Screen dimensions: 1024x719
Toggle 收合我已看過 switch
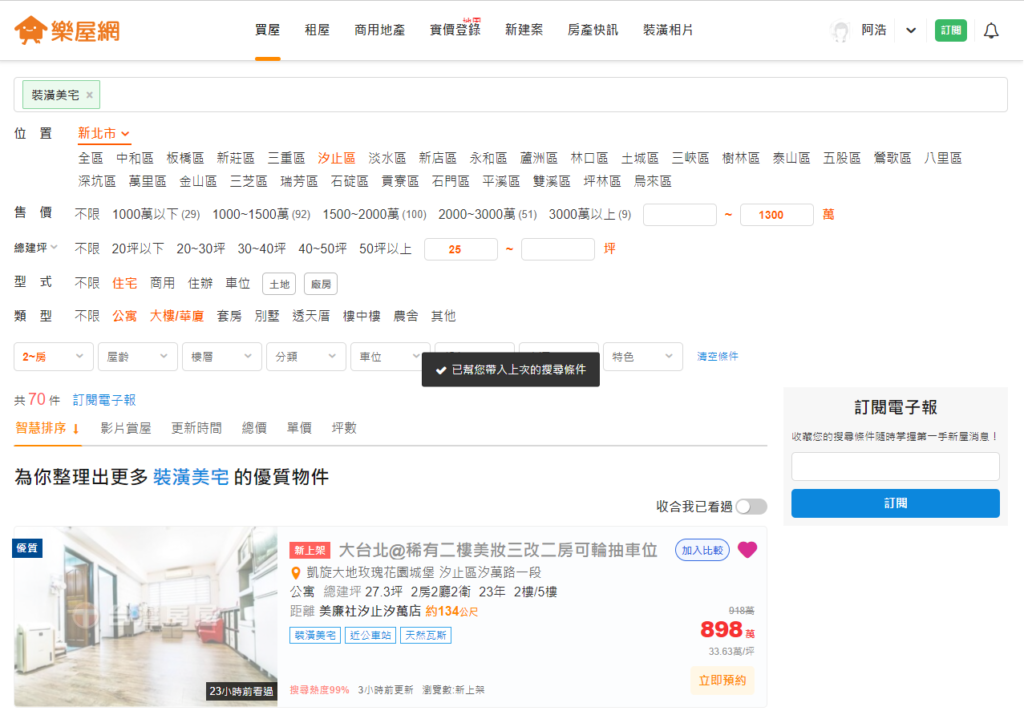751,507
